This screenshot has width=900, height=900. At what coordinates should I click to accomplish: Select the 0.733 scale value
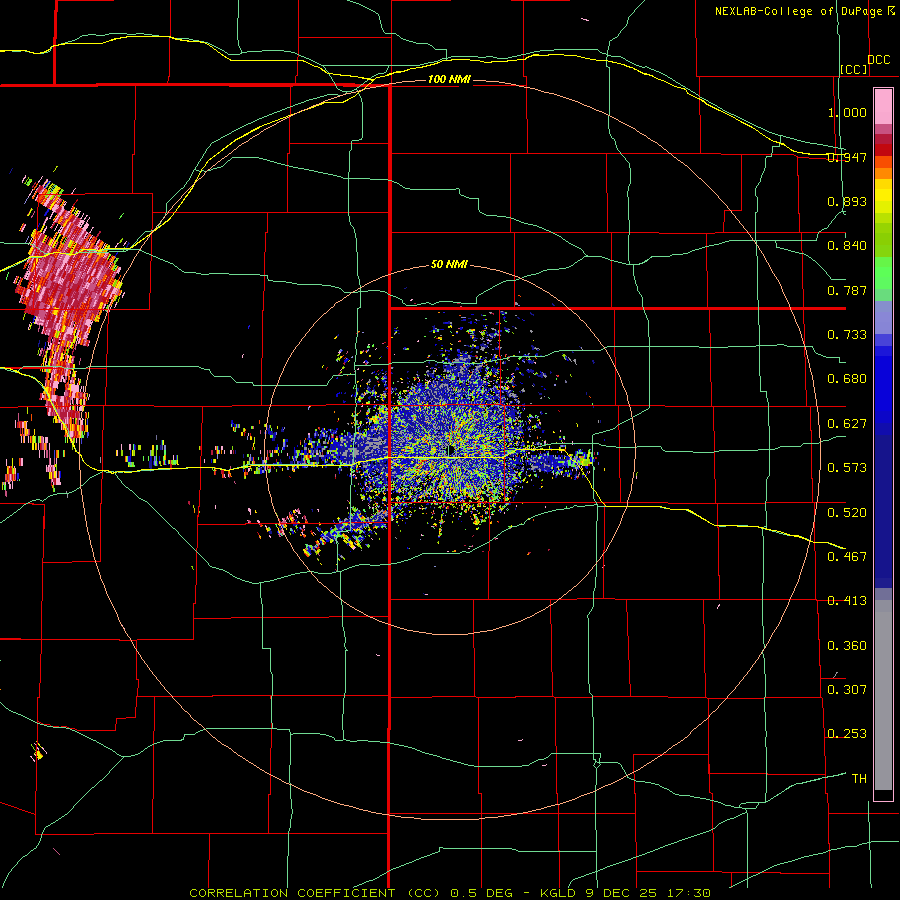point(847,335)
